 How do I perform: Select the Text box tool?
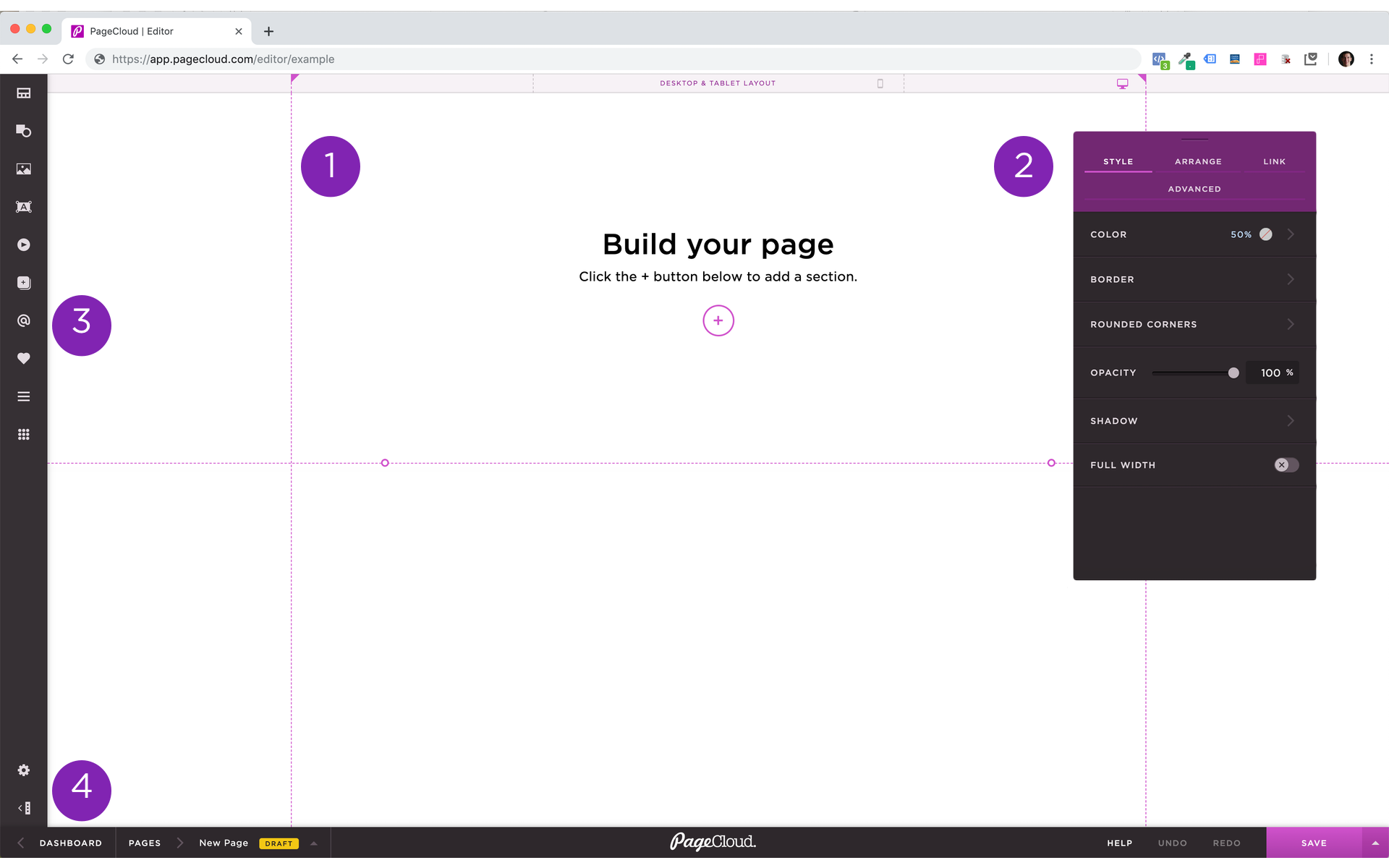click(24, 207)
